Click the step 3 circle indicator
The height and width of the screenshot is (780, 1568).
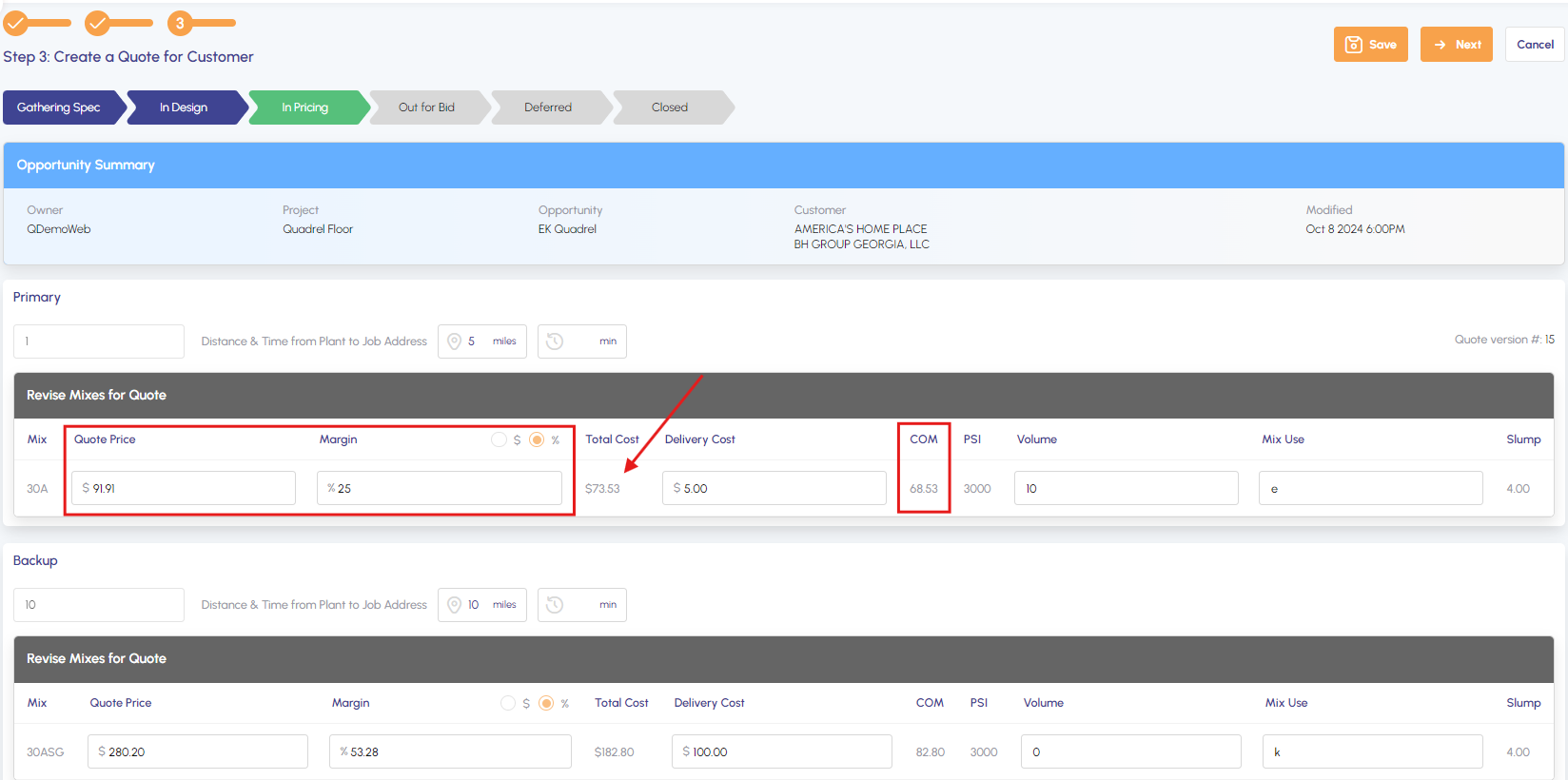pos(180,23)
